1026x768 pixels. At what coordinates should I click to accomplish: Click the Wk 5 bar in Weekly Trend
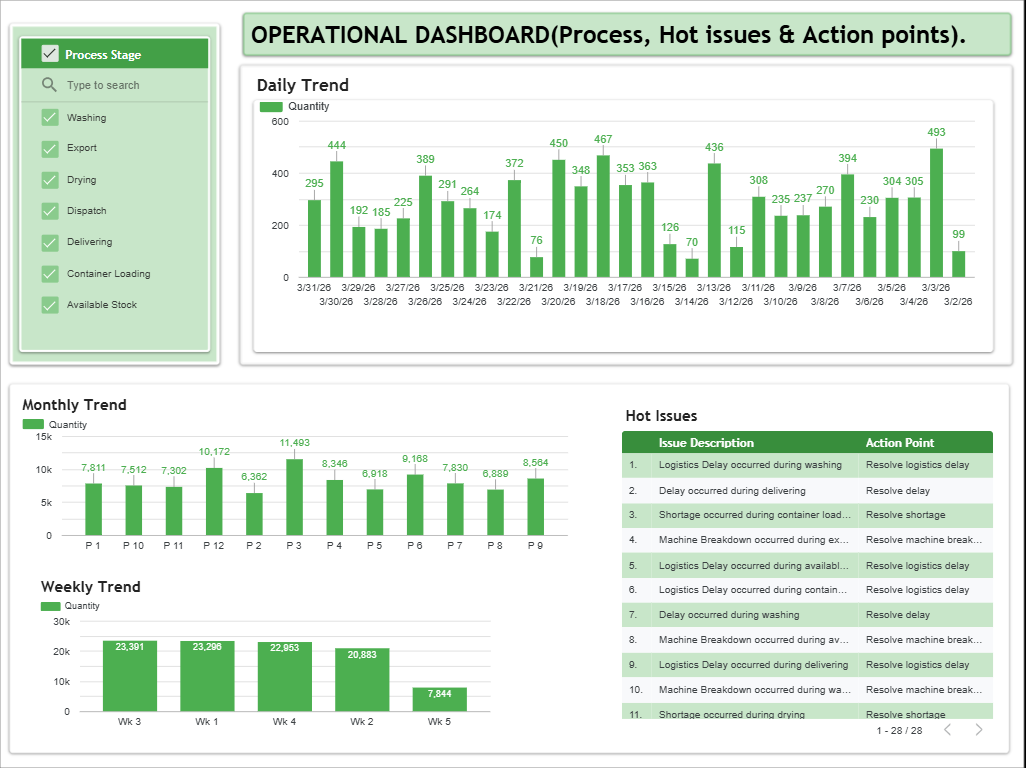[439, 701]
